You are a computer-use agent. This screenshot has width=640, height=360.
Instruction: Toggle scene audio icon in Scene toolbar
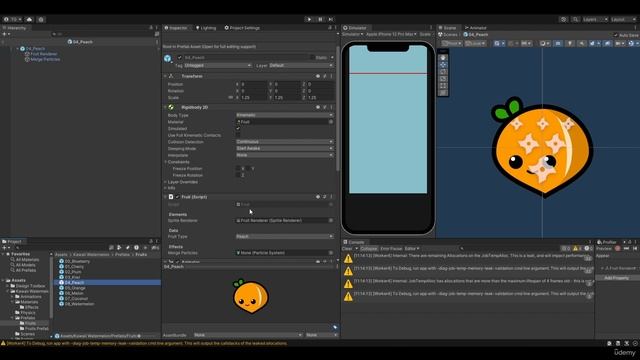[x=582, y=43]
